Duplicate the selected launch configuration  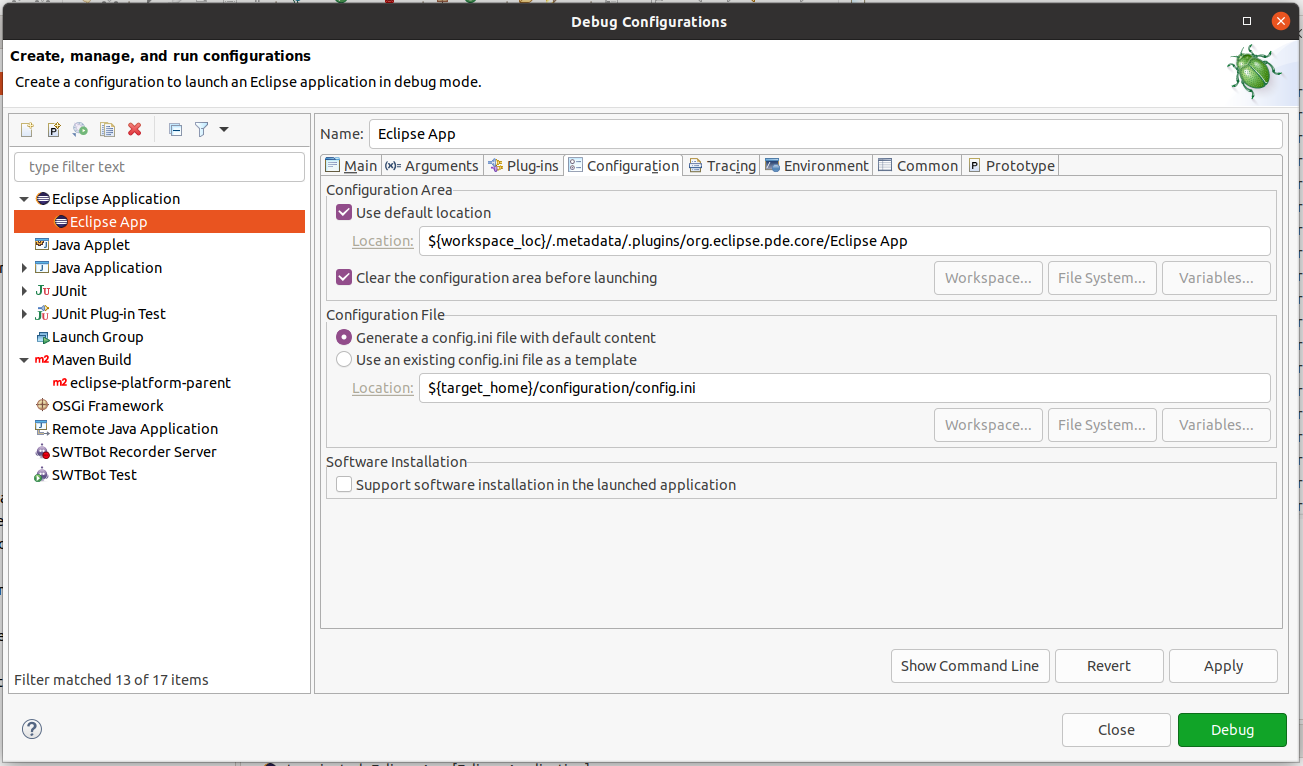pyautogui.click(x=108, y=129)
